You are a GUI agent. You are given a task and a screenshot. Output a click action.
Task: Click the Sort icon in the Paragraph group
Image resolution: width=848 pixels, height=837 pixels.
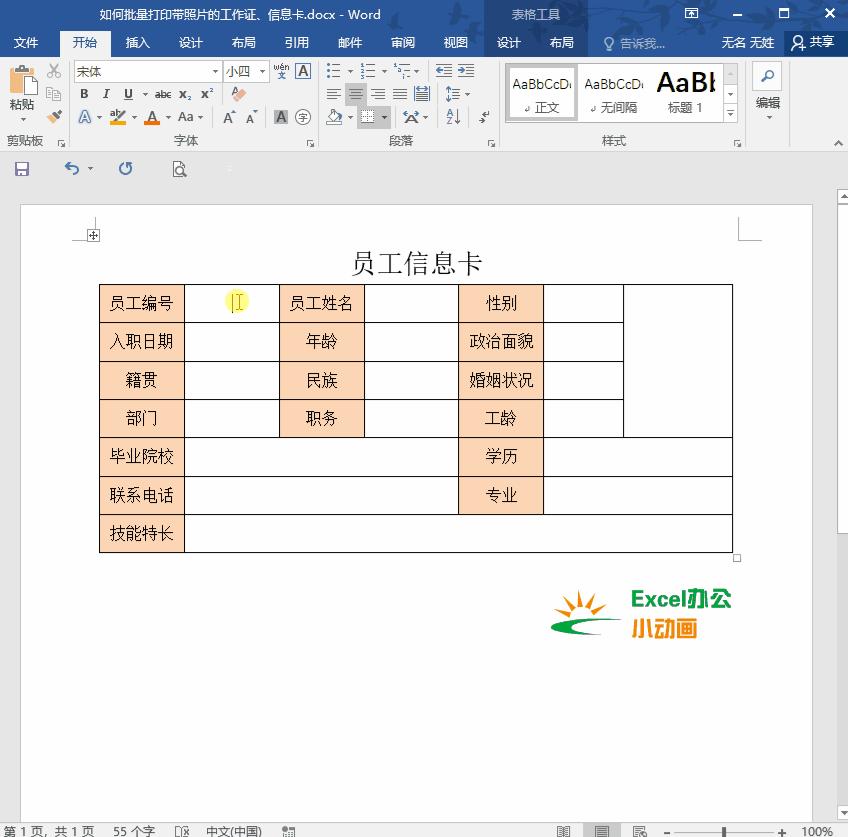pos(453,116)
